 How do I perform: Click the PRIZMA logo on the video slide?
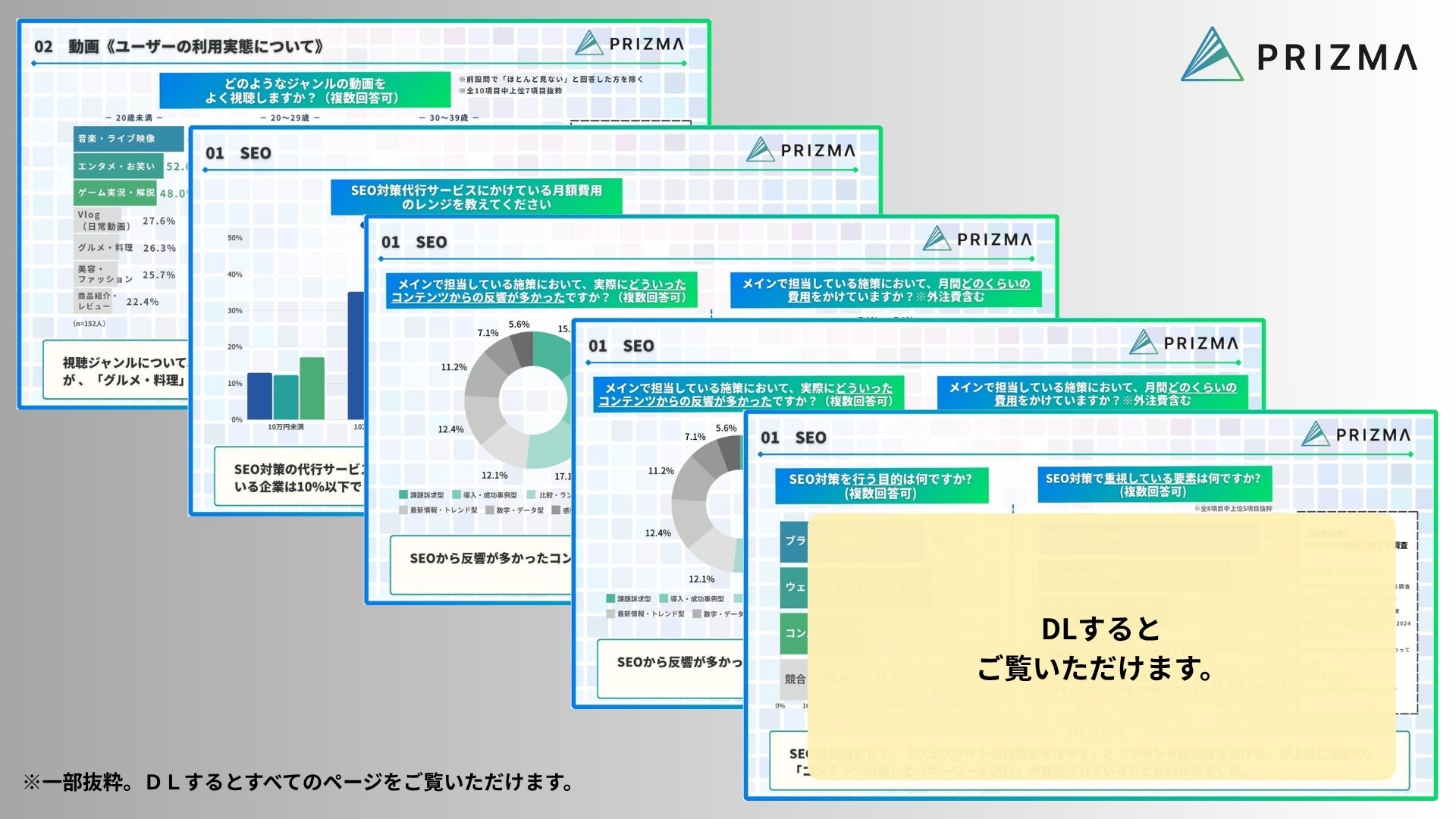(629, 44)
